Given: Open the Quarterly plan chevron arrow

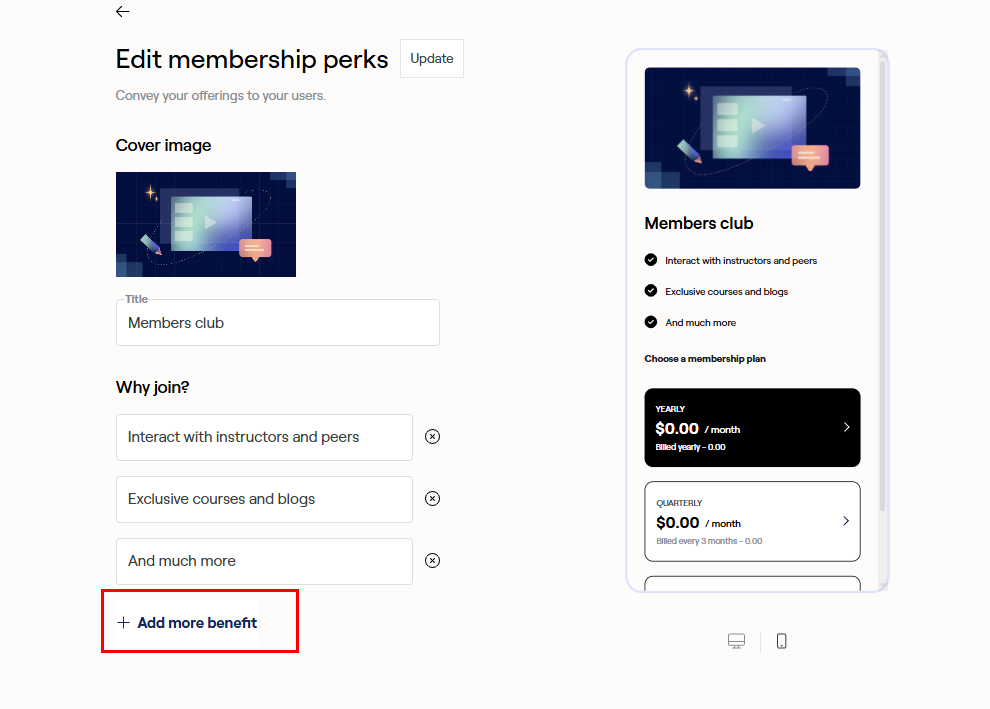Looking at the screenshot, I should click(x=846, y=521).
